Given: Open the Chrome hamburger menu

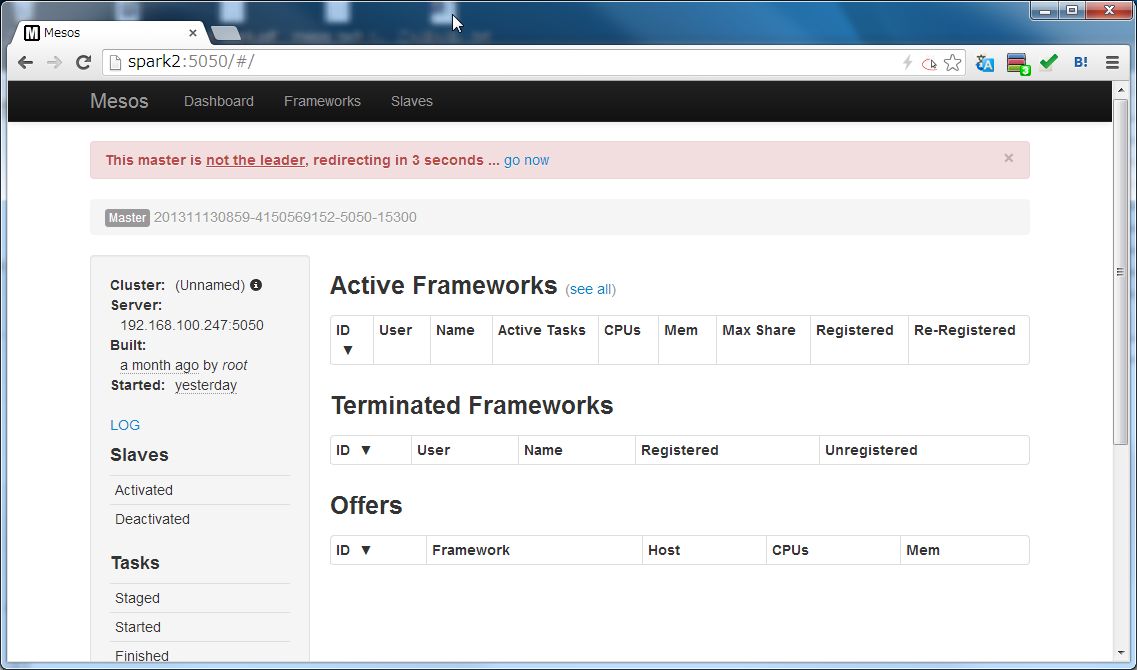Looking at the screenshot, I should click(x=1112, y=62).
